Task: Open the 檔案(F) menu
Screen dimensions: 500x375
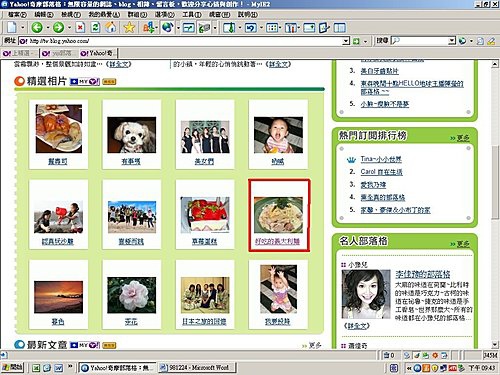Action: click(x=17, y=14)
